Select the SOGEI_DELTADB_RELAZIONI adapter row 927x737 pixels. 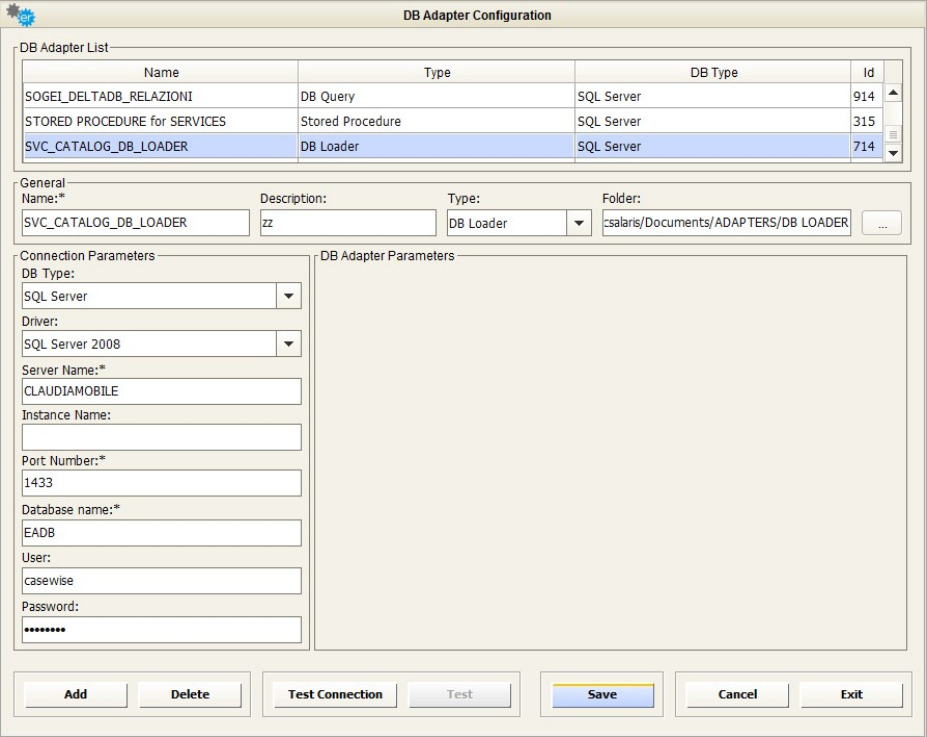[160, 97]
